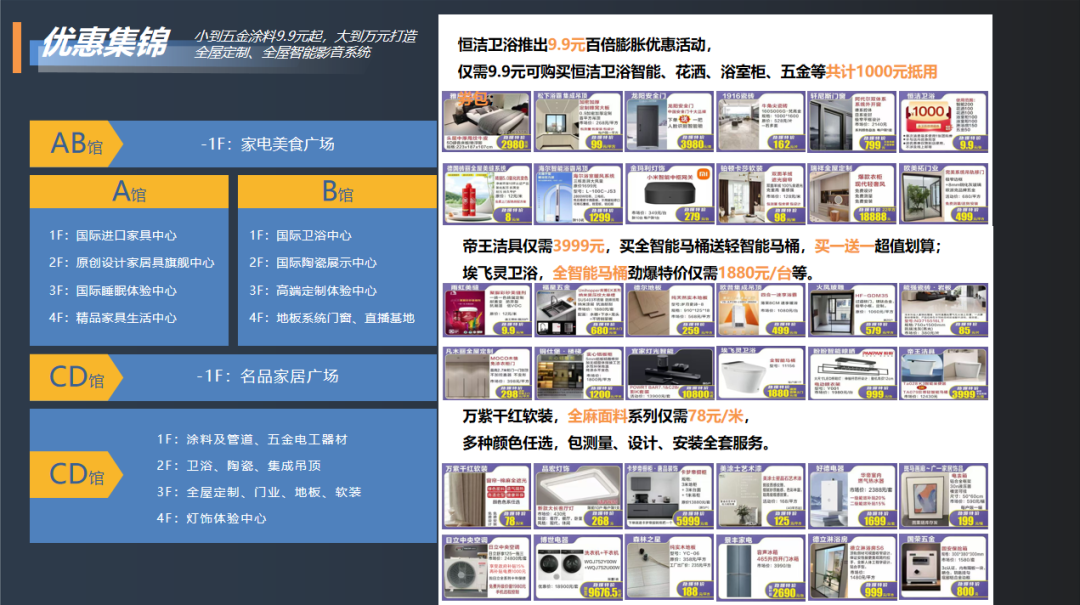Open the 龙阳安全门 card priced 3980
The width and height of the screenshot is (1080, 605).
[x=670, y=121]
